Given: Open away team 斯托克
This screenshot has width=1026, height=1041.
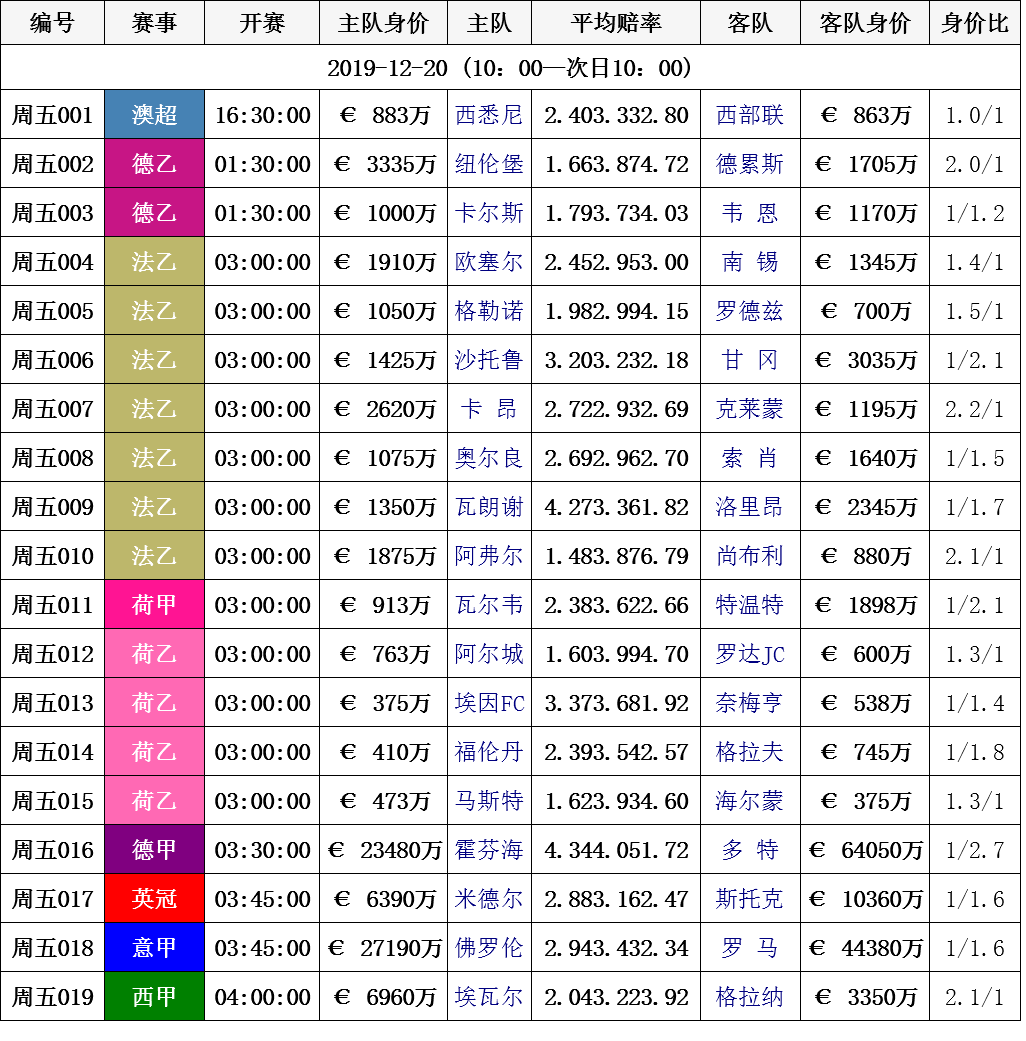Looking at the screenshot, I should (x=750, y=899).
